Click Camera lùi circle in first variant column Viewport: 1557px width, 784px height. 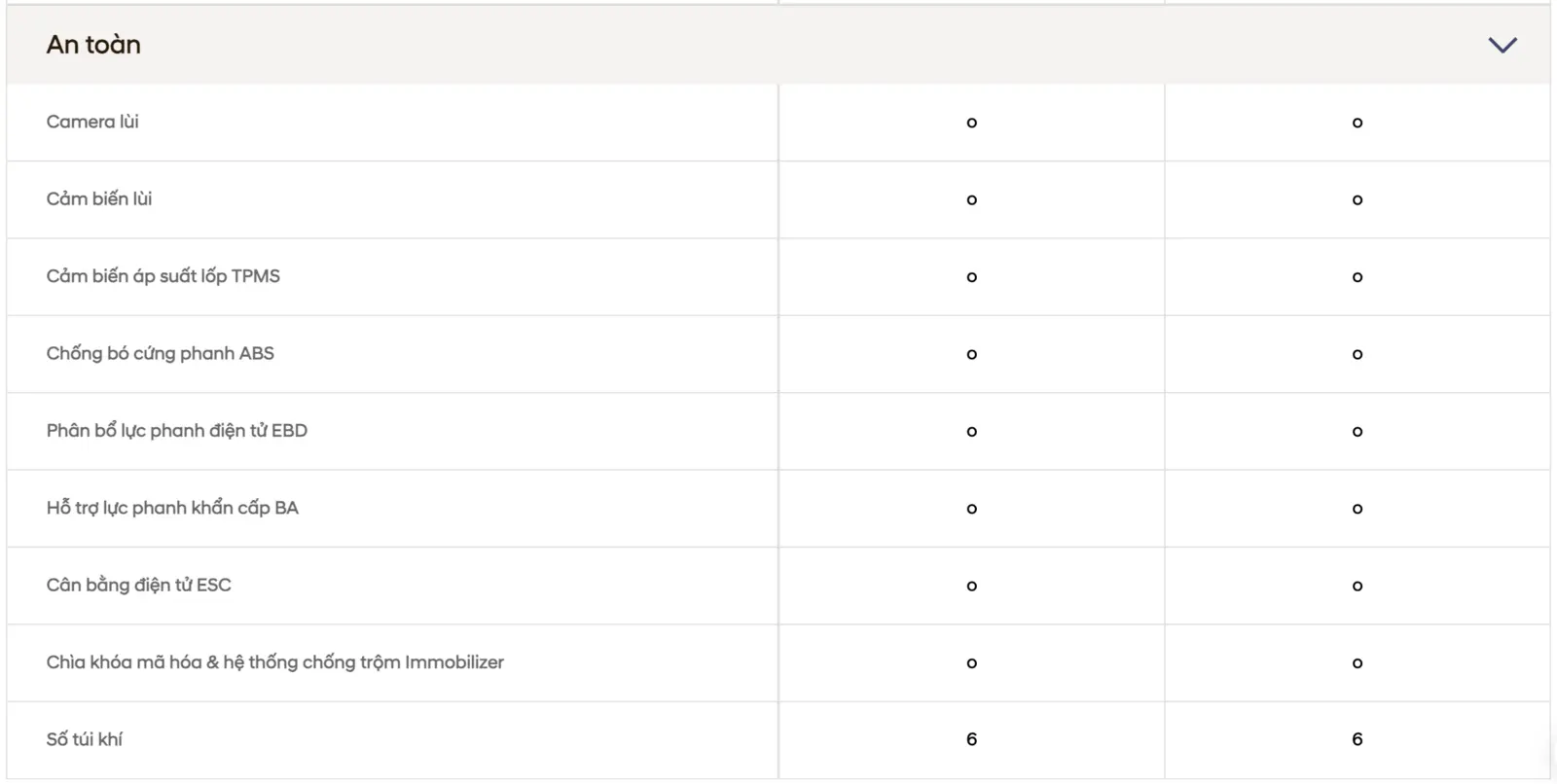tap(971, 123)
